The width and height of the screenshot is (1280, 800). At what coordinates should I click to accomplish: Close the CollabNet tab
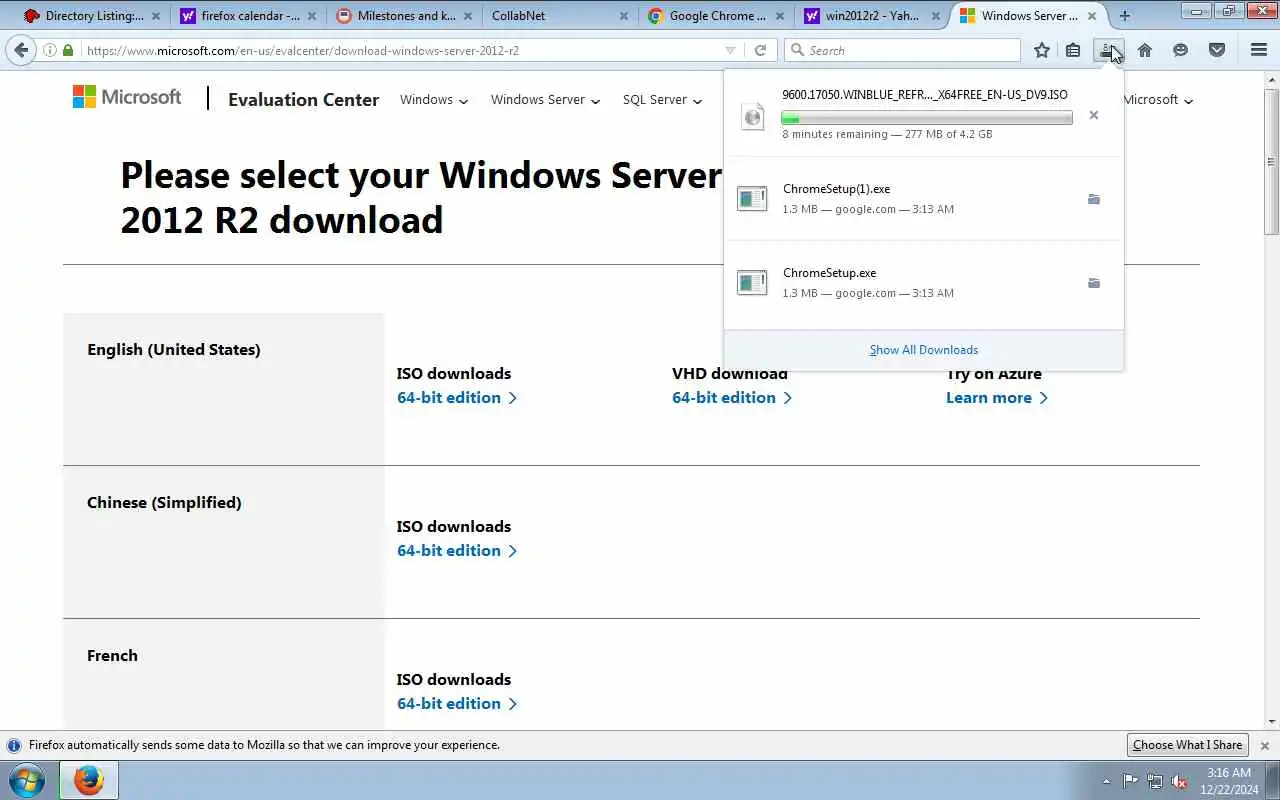point(624,16)
